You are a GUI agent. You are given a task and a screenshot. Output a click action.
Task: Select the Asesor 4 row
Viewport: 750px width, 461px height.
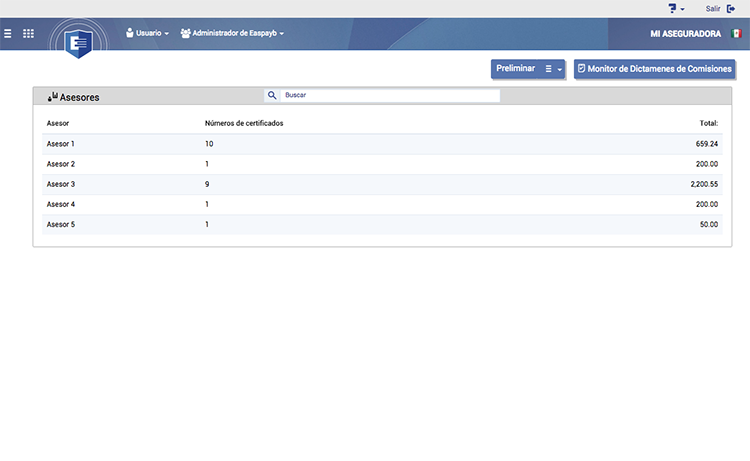point(382,204)
